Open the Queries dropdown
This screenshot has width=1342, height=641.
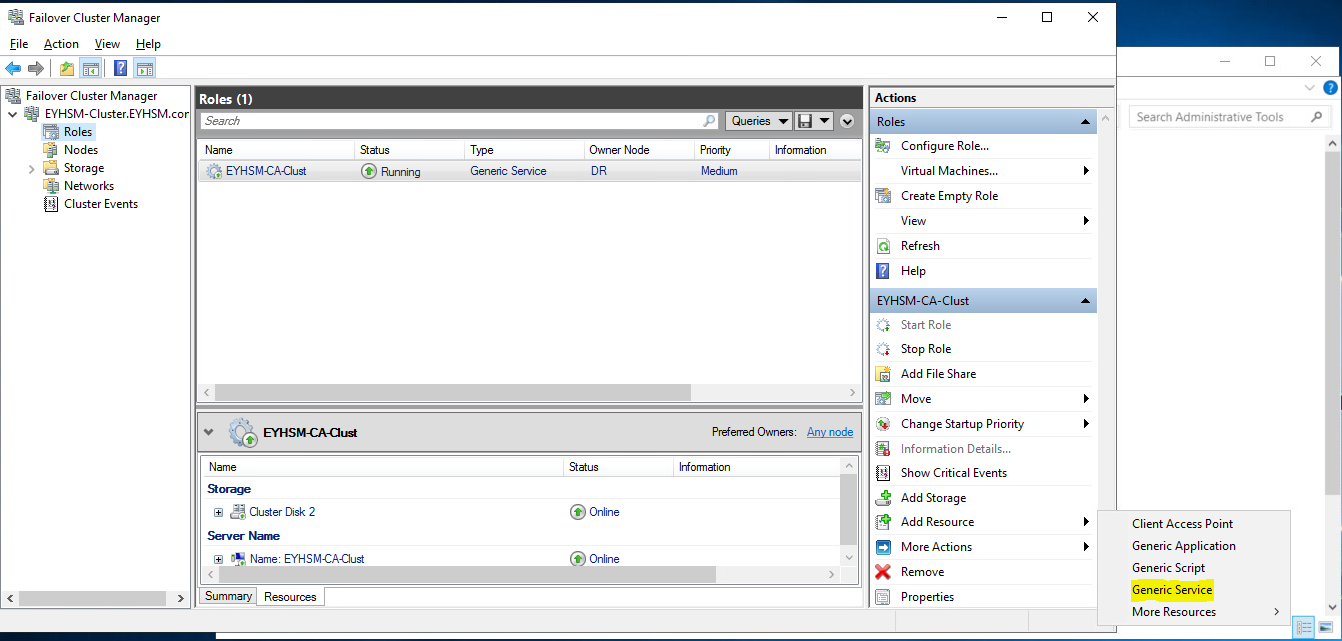(758, 121)
